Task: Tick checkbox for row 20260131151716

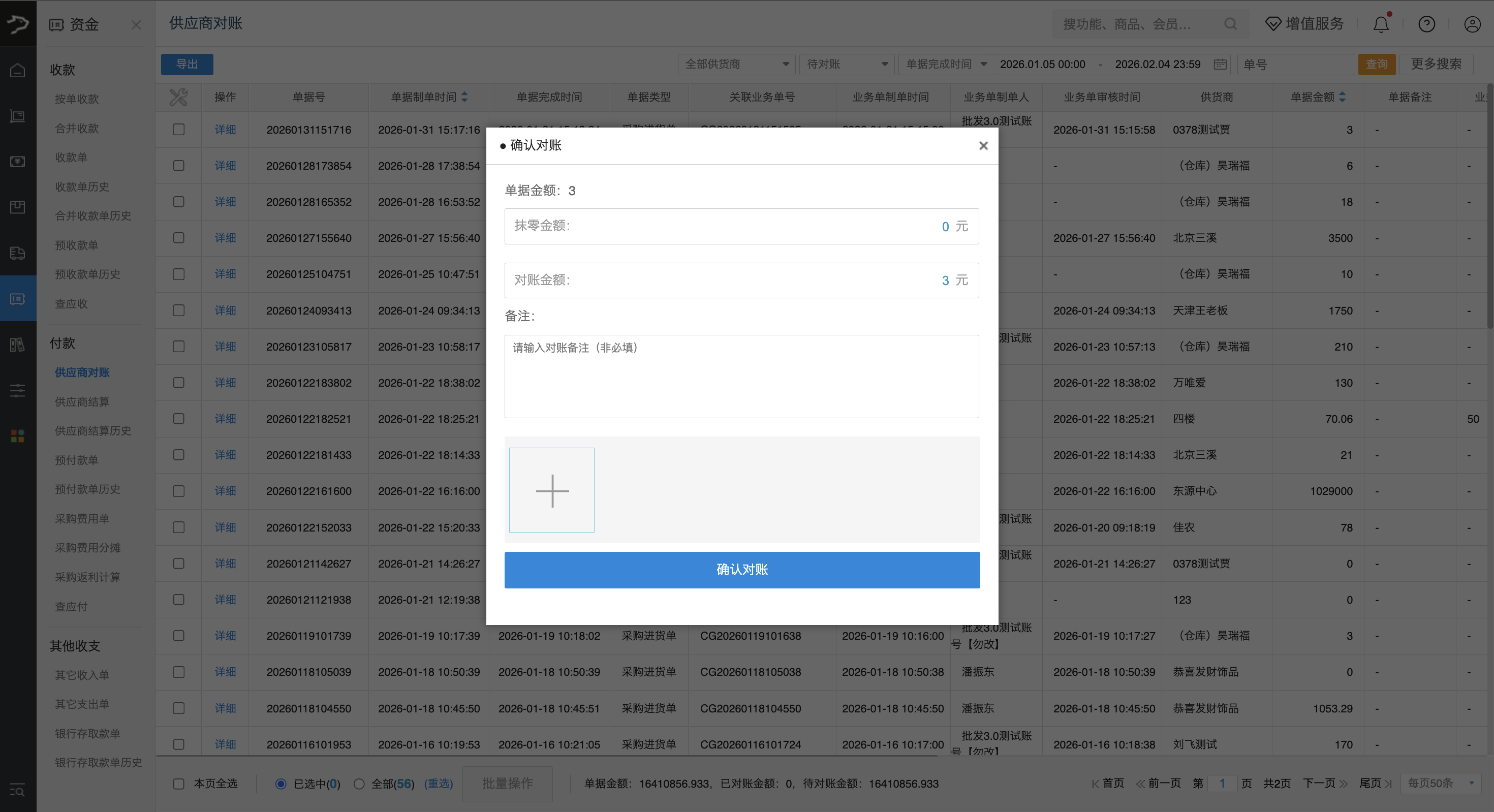Action: point(179,130)
